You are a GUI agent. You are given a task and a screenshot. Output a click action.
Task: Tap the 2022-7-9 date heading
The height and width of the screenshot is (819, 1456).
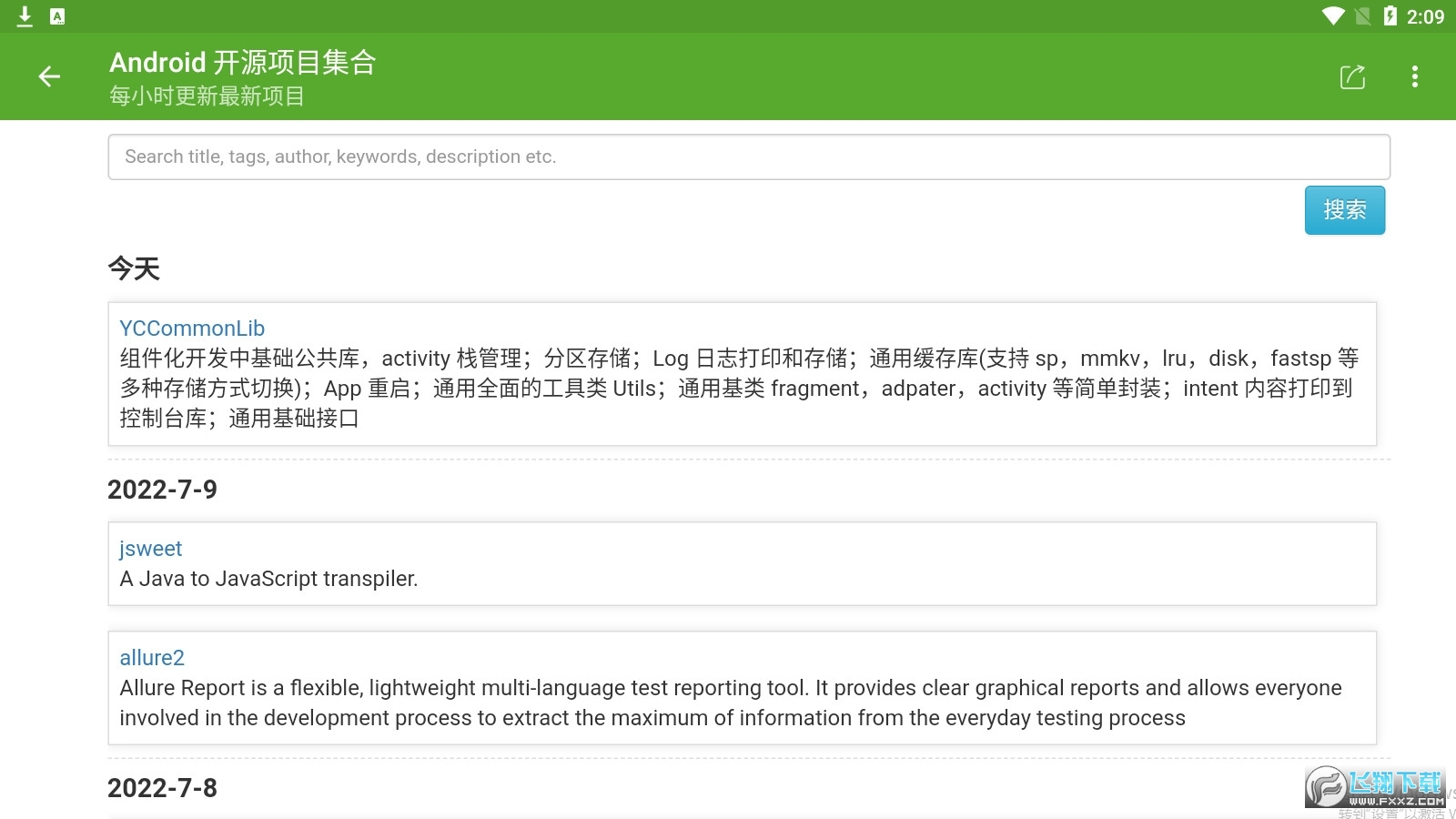[162, 490]
